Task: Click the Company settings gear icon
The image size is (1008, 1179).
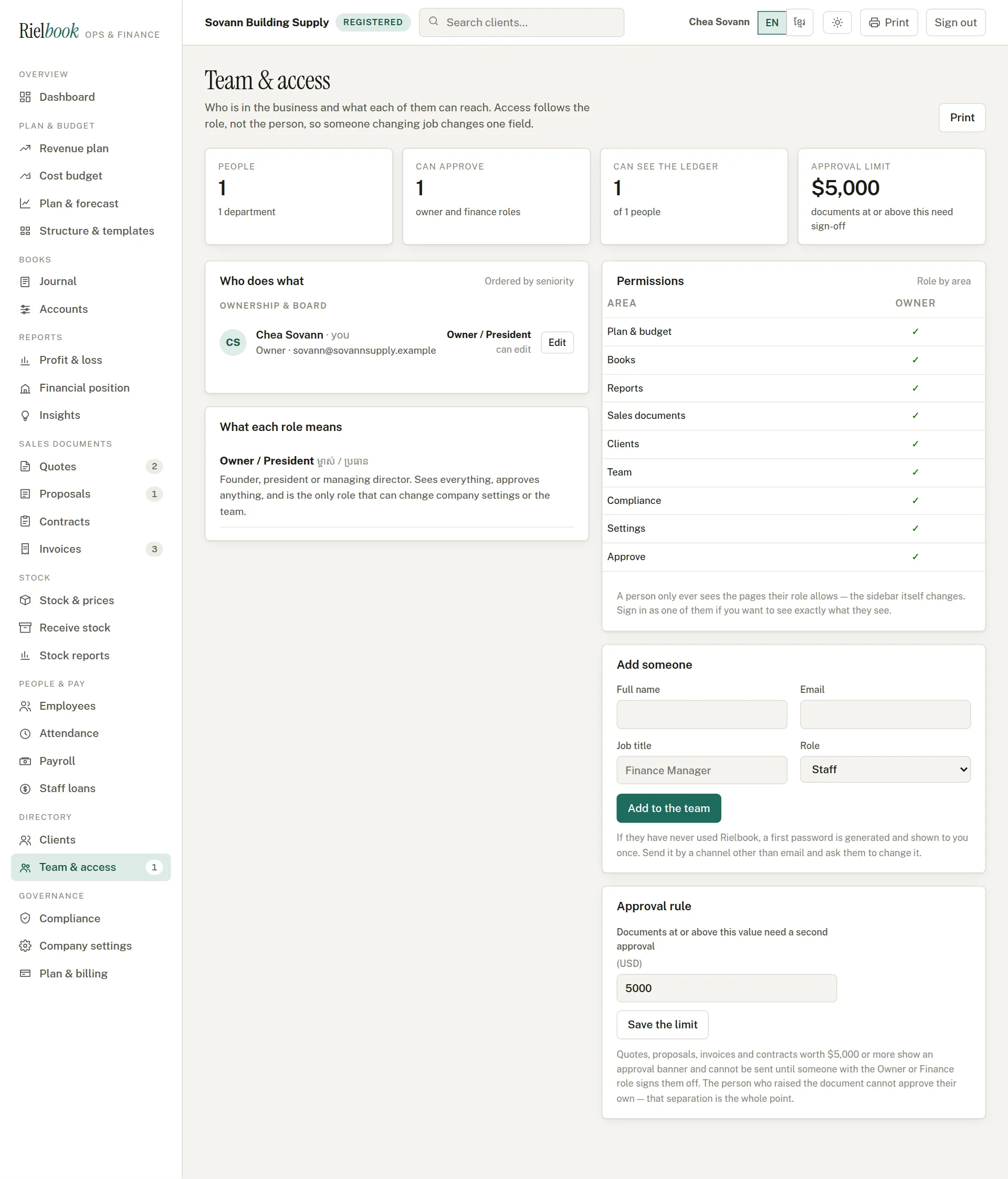Action: pos(25,946)
